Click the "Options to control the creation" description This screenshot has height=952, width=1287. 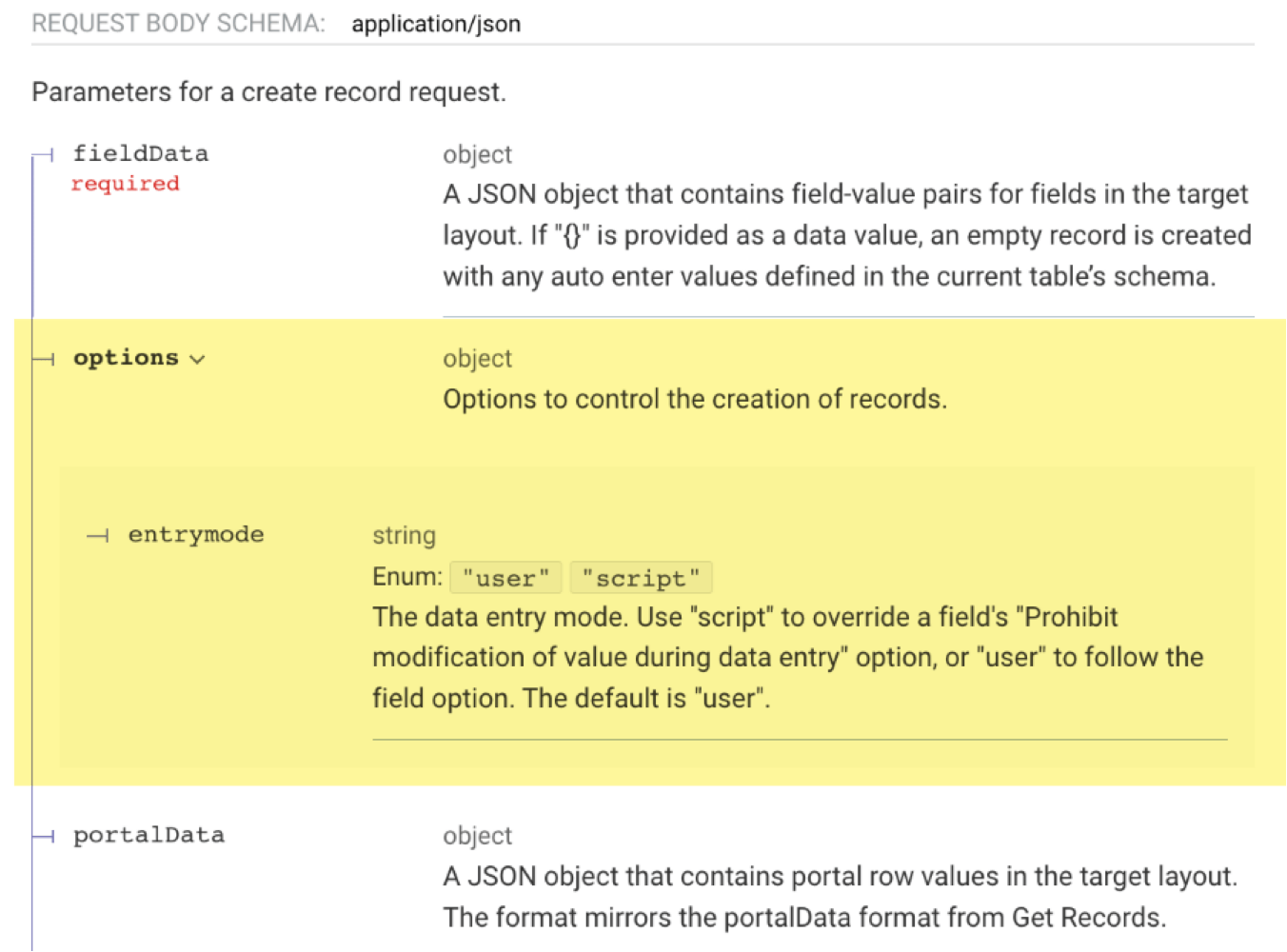(x=695, y=399)
